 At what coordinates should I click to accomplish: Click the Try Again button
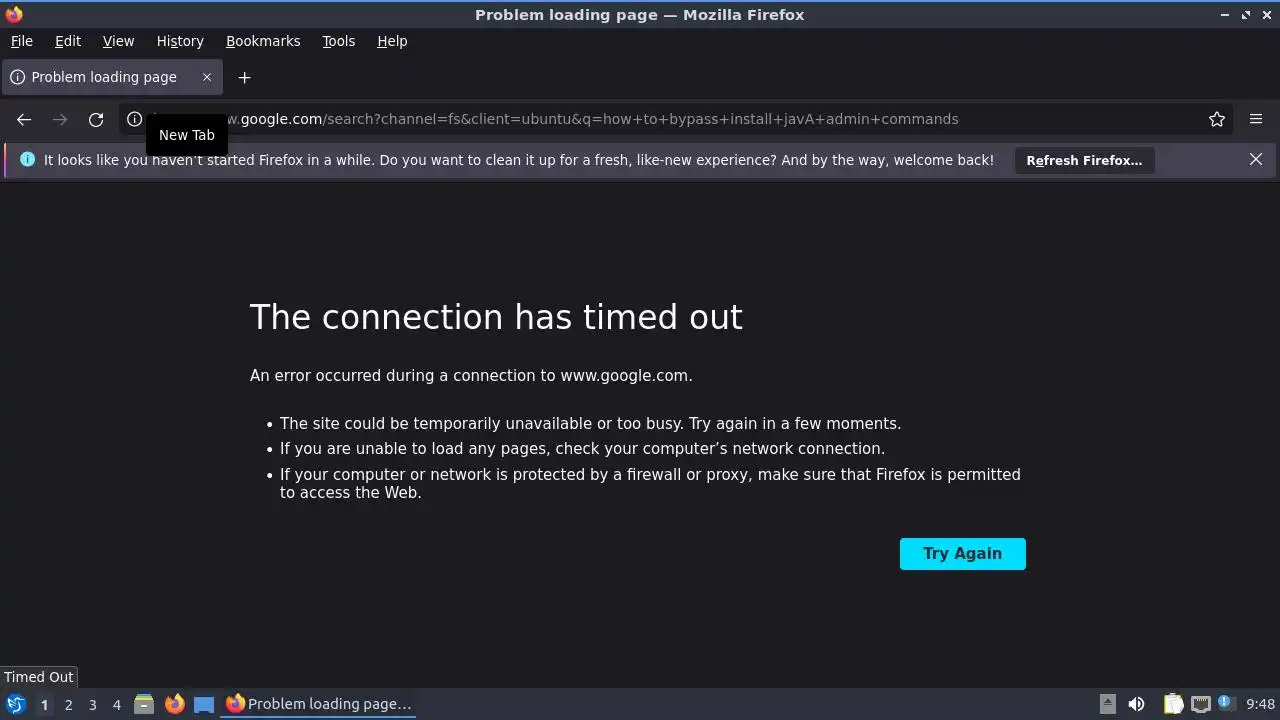tap(962, 554)
